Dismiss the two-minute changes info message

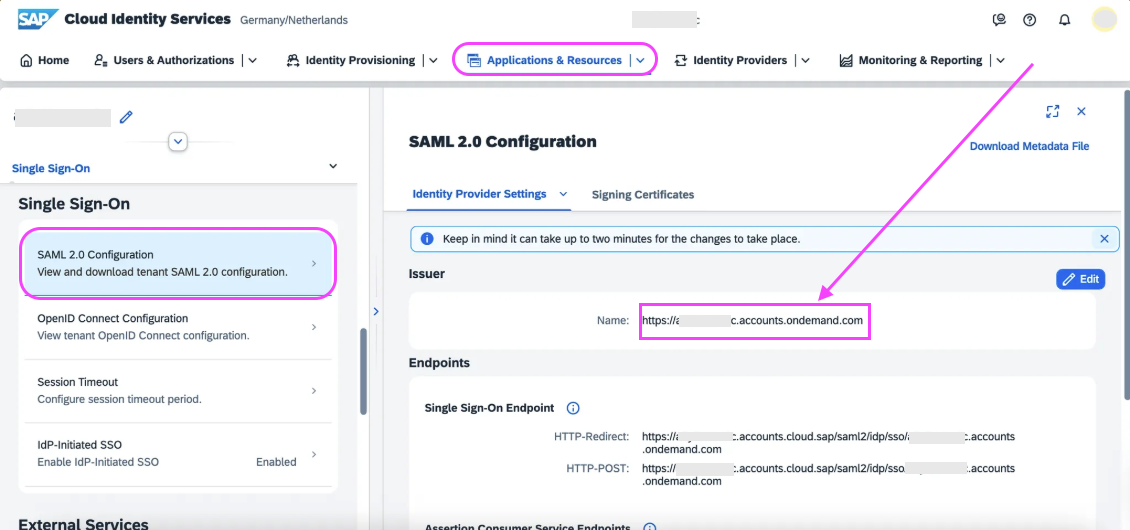(1104, 239)
